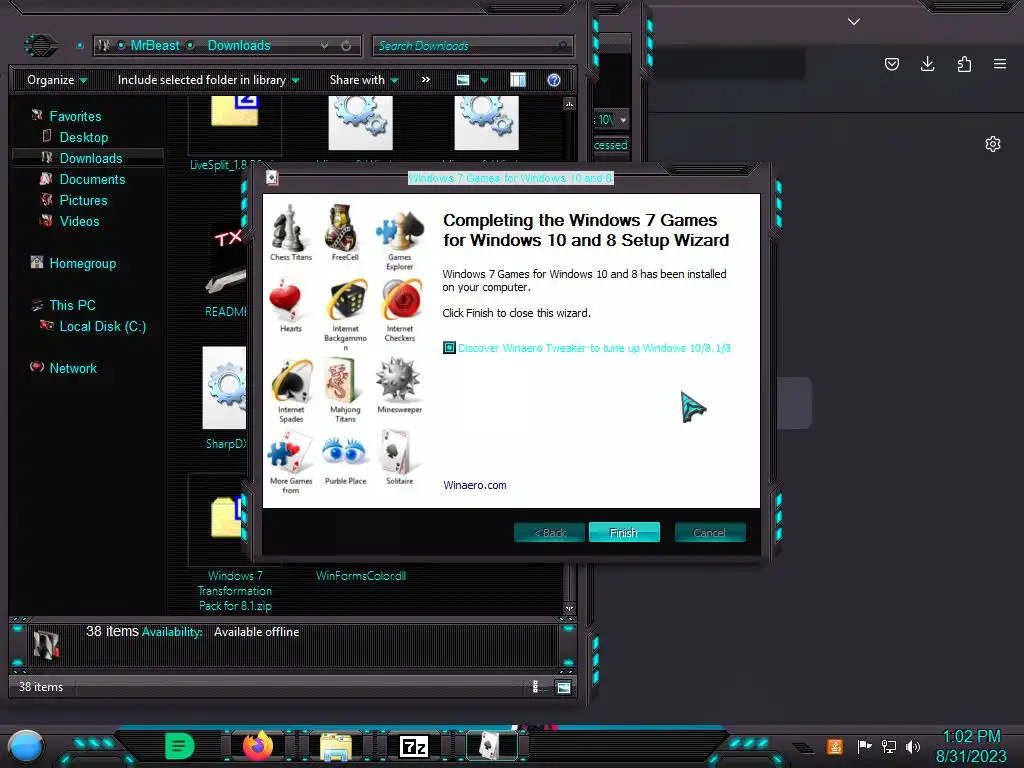Image resolution: width=1024 pixels, height=768 pixels.
Task: Open Firefox Pocket save icon
Action: [x=891, y=64]
